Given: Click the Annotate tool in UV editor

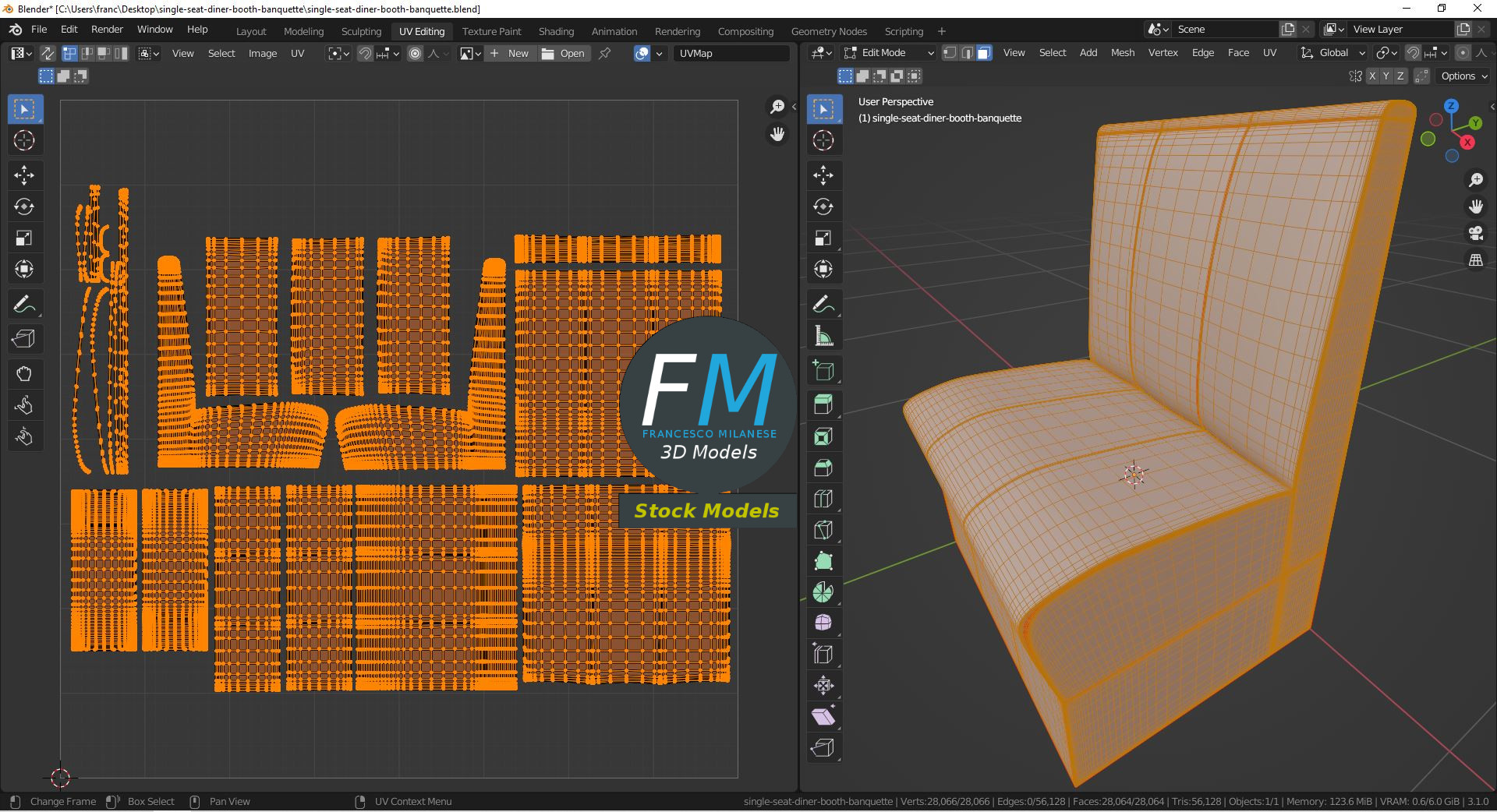Looking at the screenshot, I should click(x=24, y=304).
